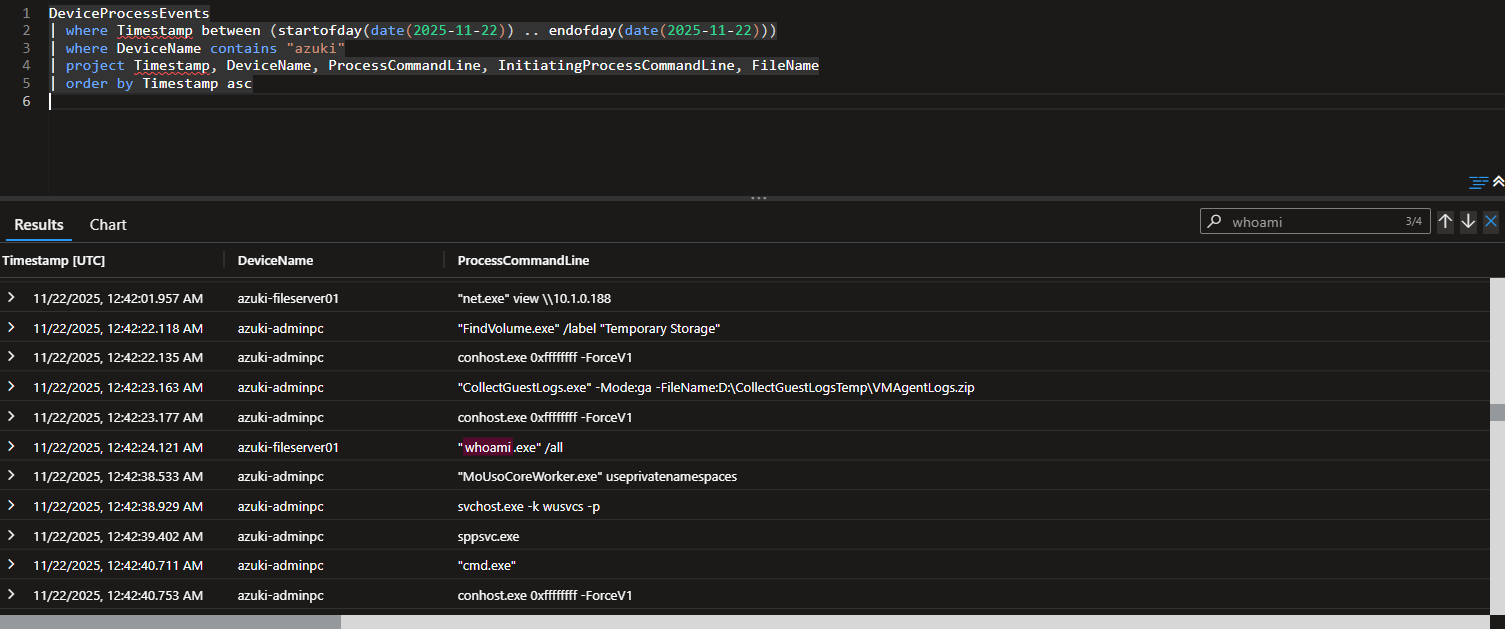Collapse the query editor with double chevron
This screenshot has width=1505, height=629.
[x=1498, y=182]
